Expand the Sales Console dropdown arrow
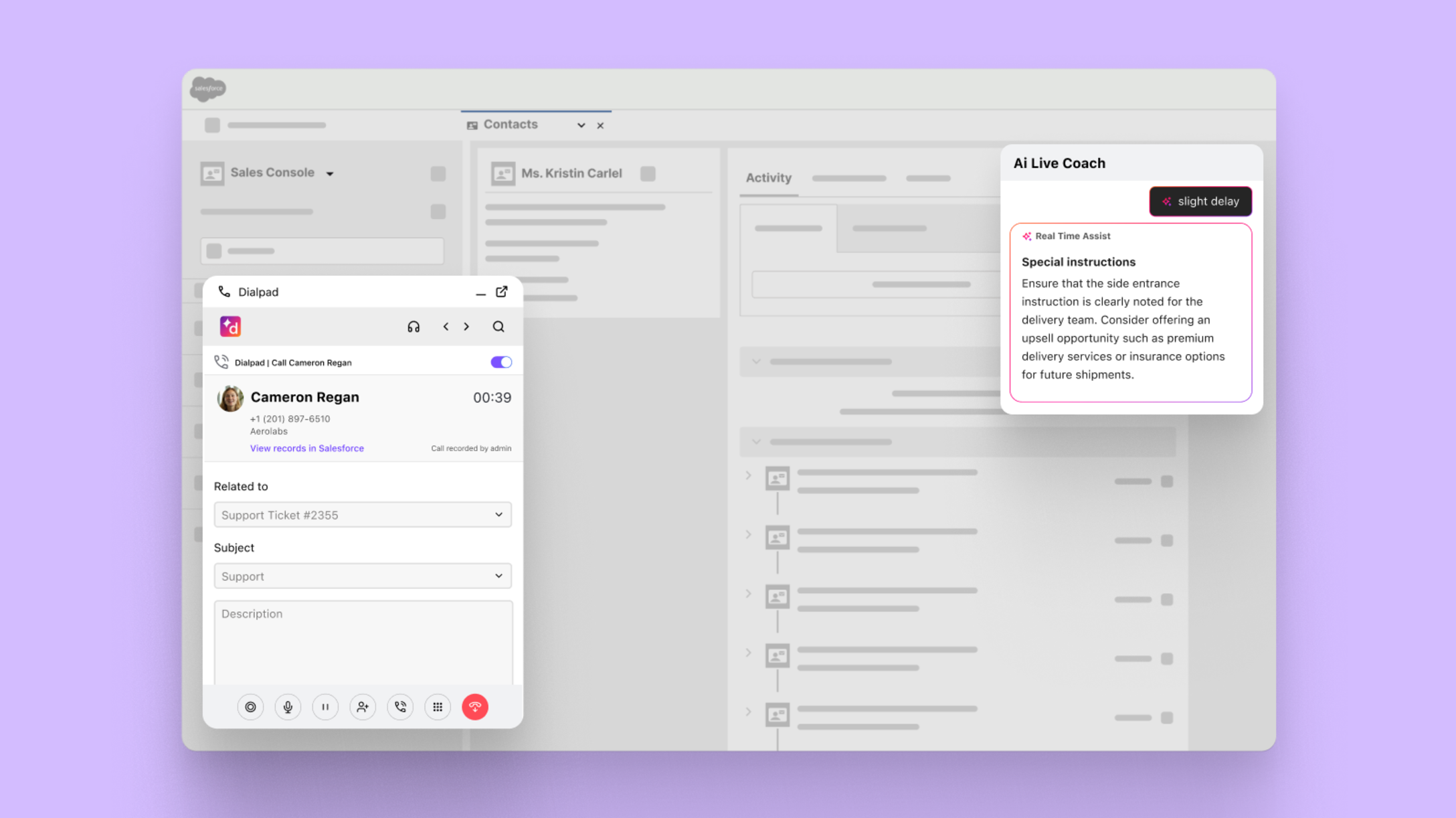The width and height of the screenshot is (1456, 818). point(330,173)
